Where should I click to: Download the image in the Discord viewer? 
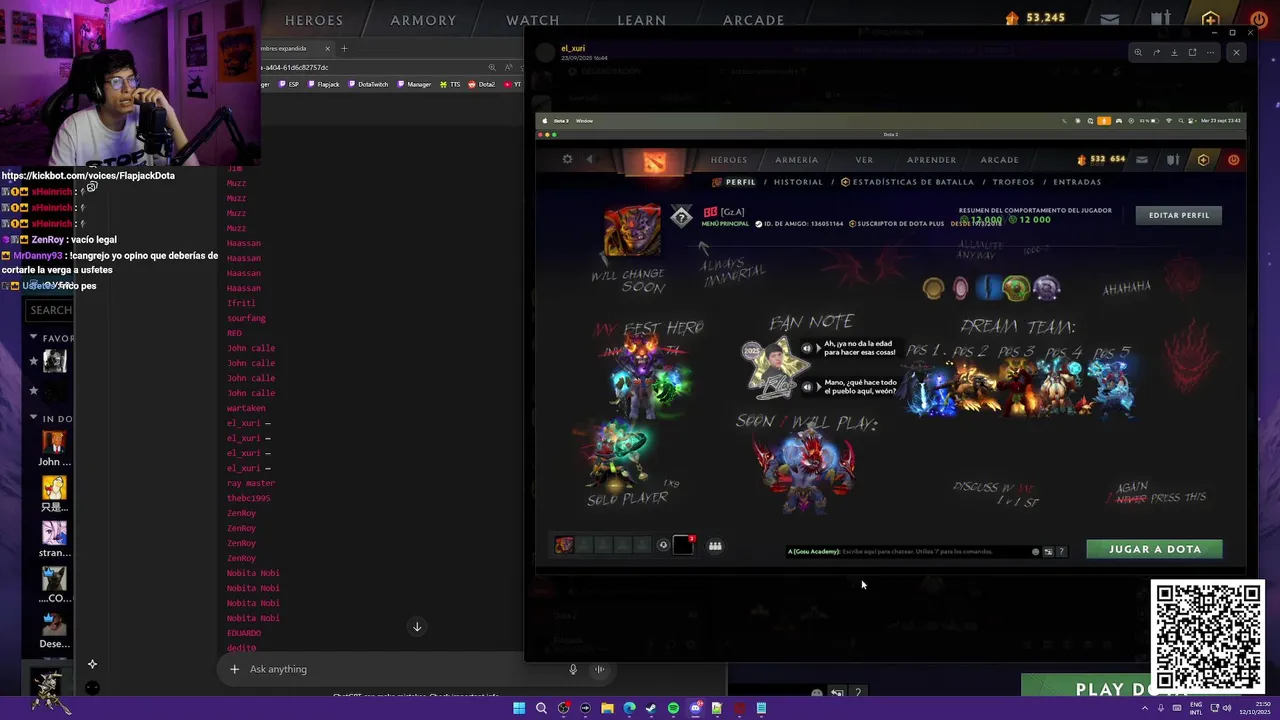1174,52
